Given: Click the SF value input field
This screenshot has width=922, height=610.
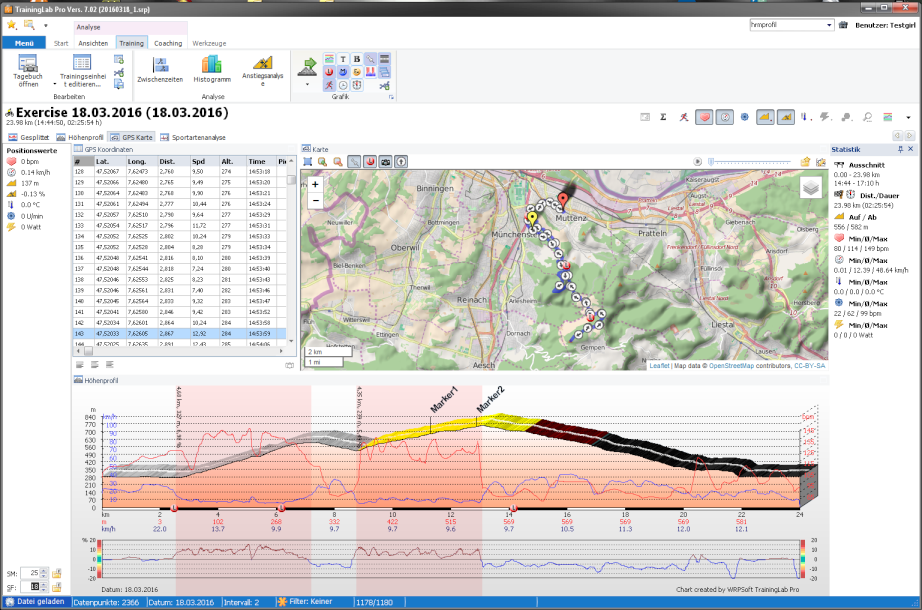Looking at the screenshot, I should (29, 586).
